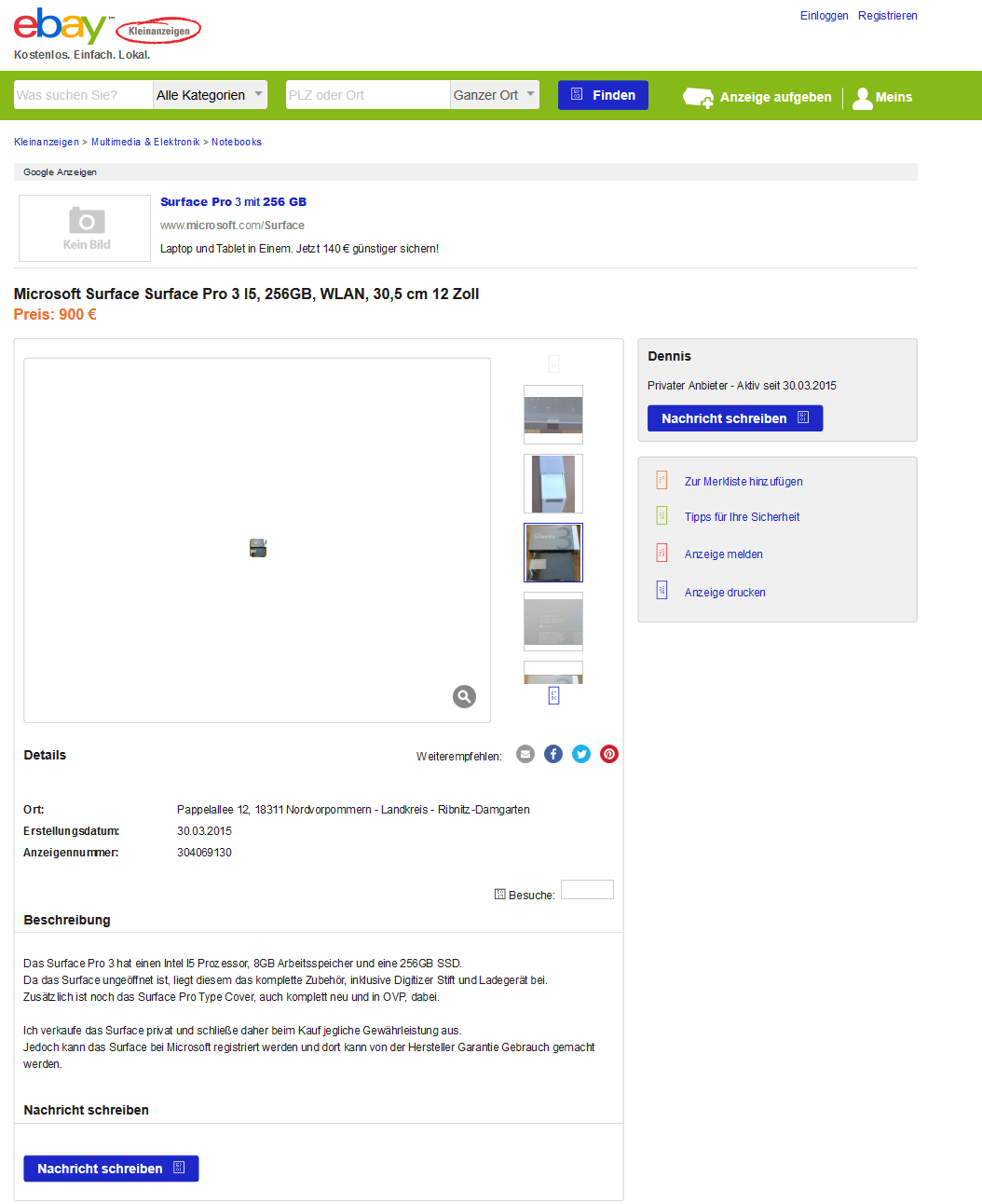Screen dimensions: 982x1204
Task: Click the Finden search button
Action: click(603, 95)
